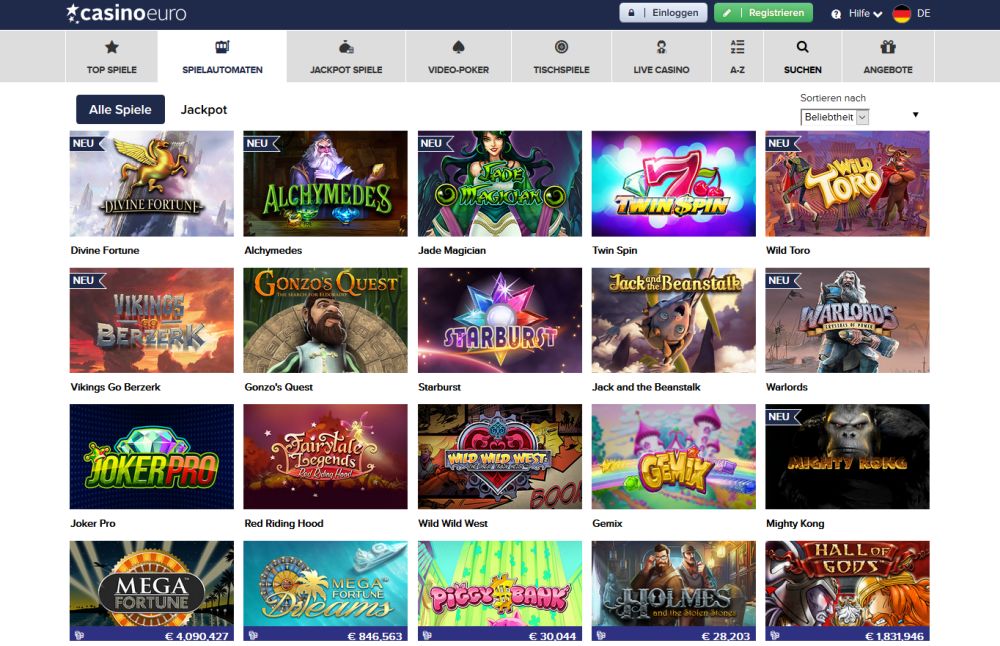Click the Divine Fortune title link
Screen dimensions: 1000x646
pos(105,251)
